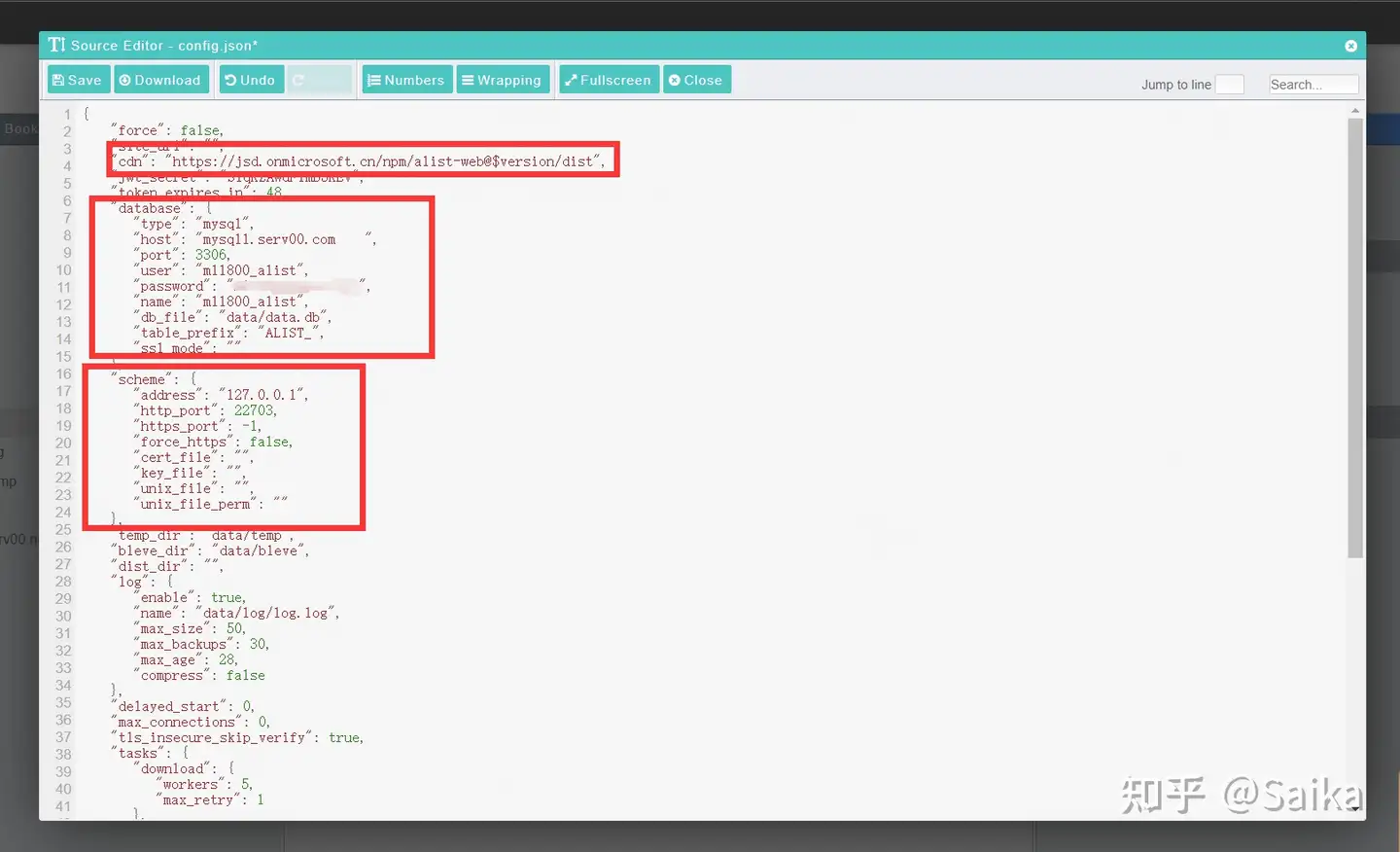Click the "scheme" opening line
Screen dimensions: 1400x852
pyautogui.click(x=155, y=379)
